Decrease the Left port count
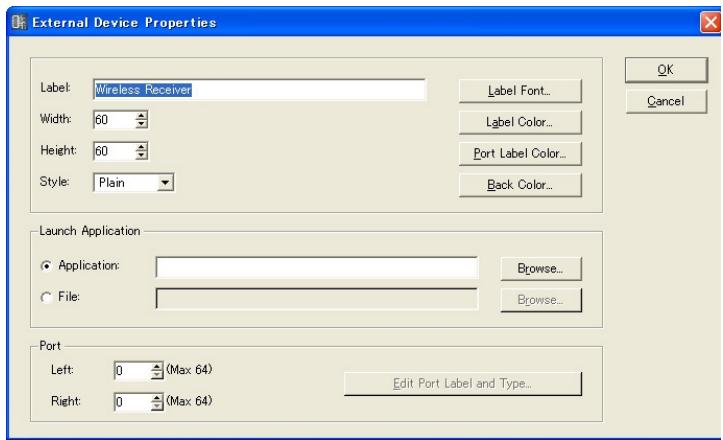The width and height of the screenshot is (723, 440). coord(157,375)
